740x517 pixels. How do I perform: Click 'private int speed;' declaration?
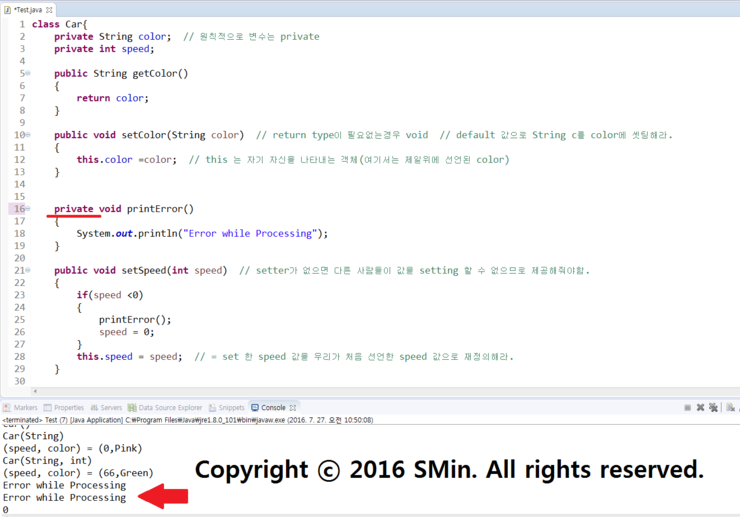click(x=104, y=49)
